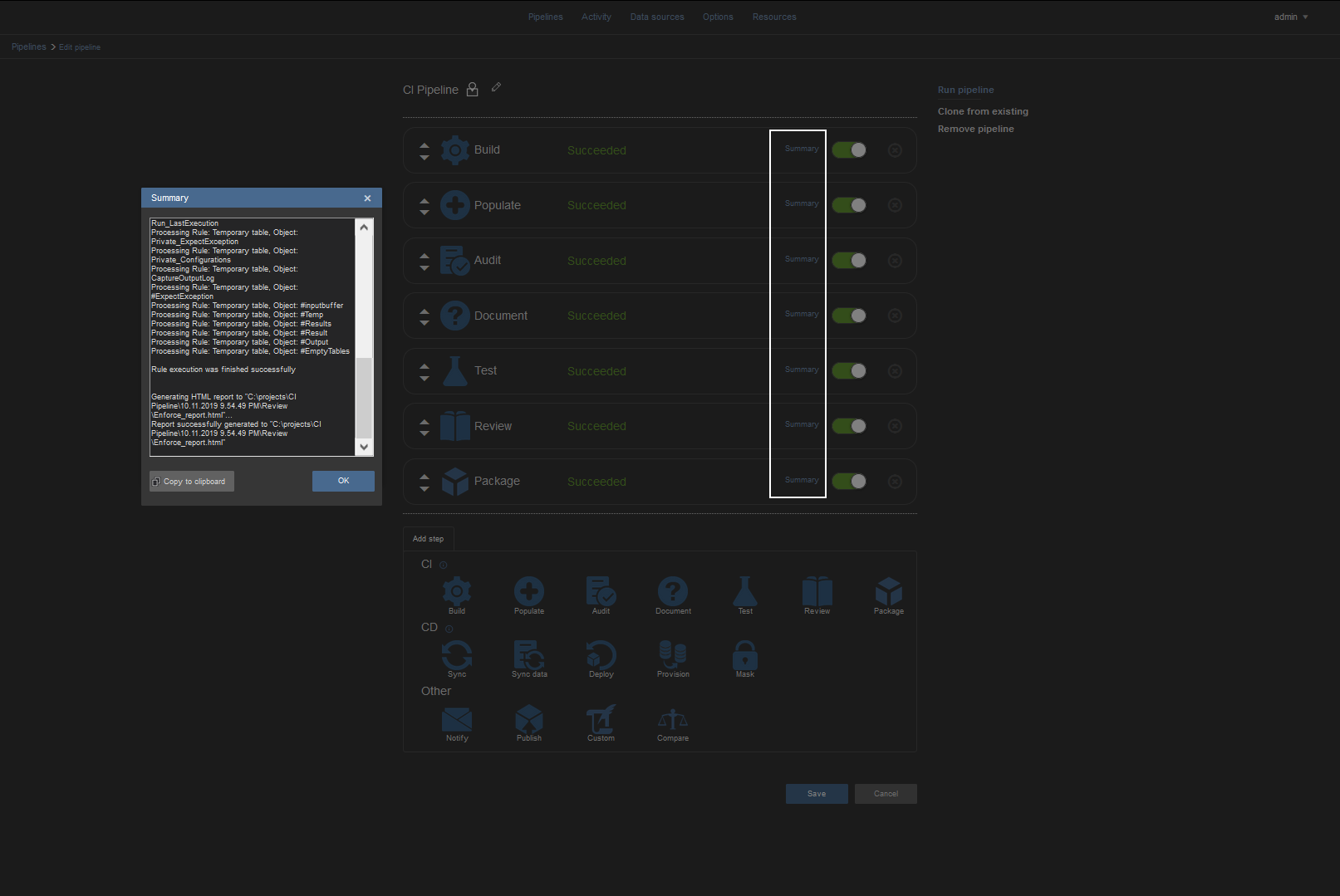Remove the Populate step with its X icon

click(895, 205)
